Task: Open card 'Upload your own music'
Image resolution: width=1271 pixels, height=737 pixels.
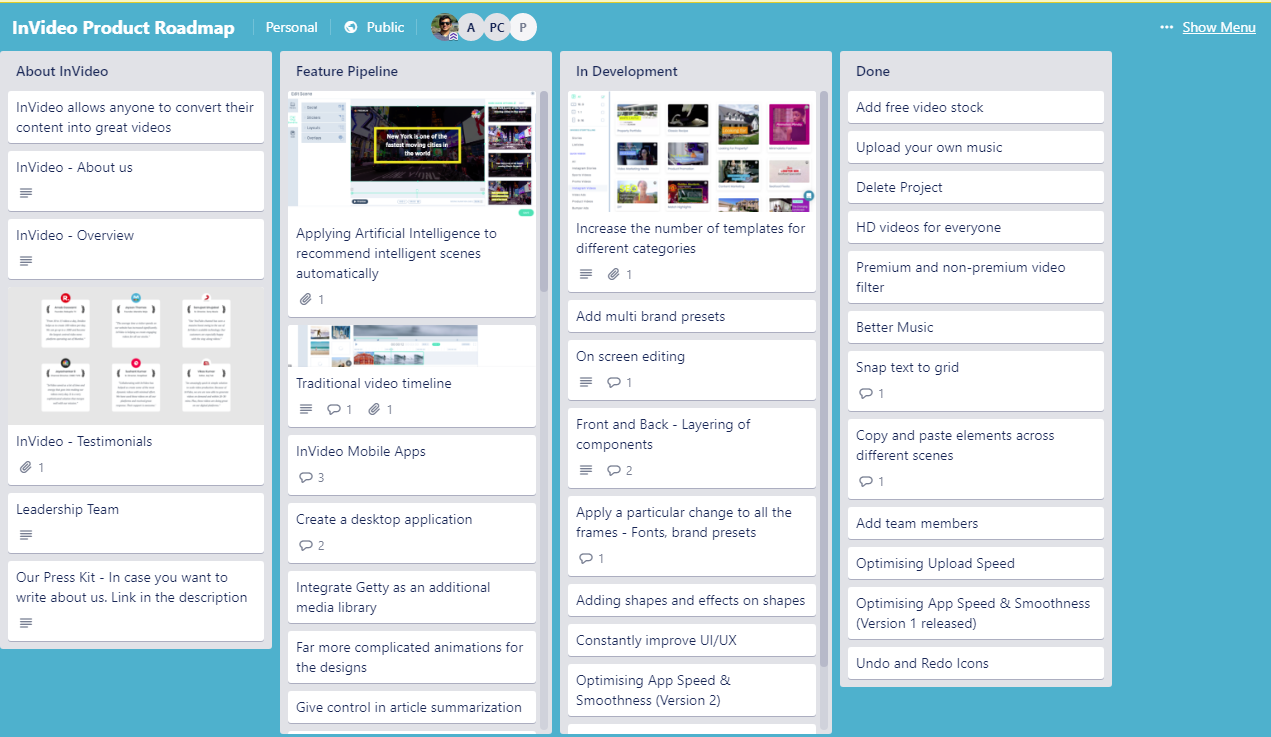Action: point(976,147)
